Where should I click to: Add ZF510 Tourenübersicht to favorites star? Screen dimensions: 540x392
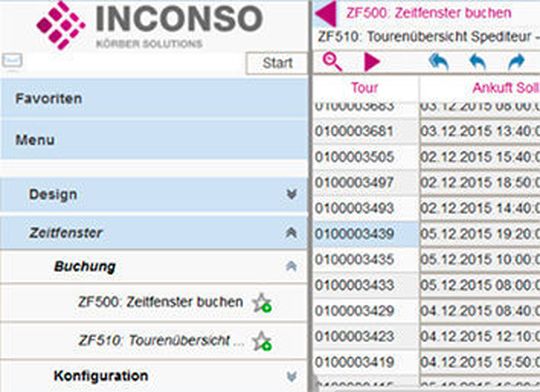262,341
